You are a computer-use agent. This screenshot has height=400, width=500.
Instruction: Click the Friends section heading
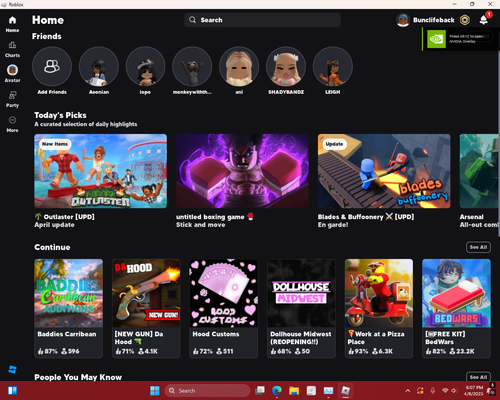pyautogui.click(x=47, y=36)
